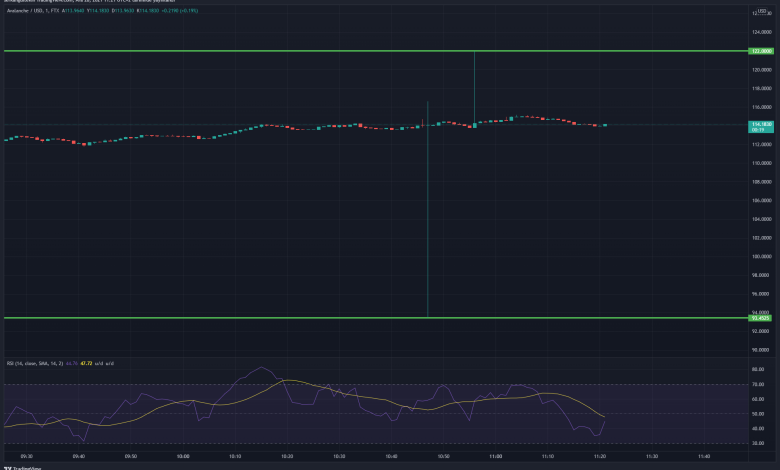Image resolution: width=780 pixels, height=470 pixels.
Task: Click the 11:00 time axis label
Action: [x=495, y=455]
